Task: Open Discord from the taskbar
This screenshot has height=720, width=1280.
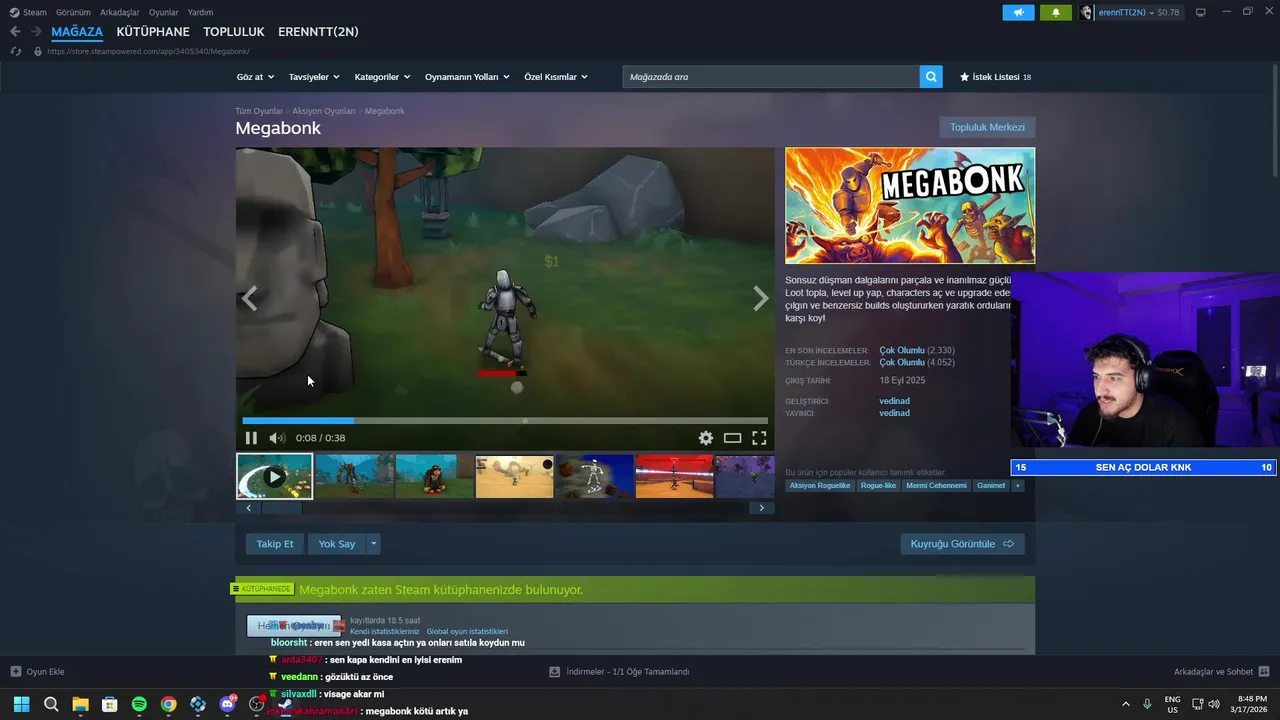Action: (x=227, y=704)
